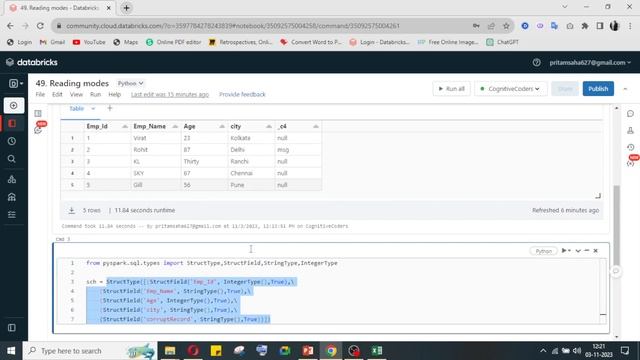Click the table resize handle corner
Screen dimensions: 640x360
tap(598, 196)
